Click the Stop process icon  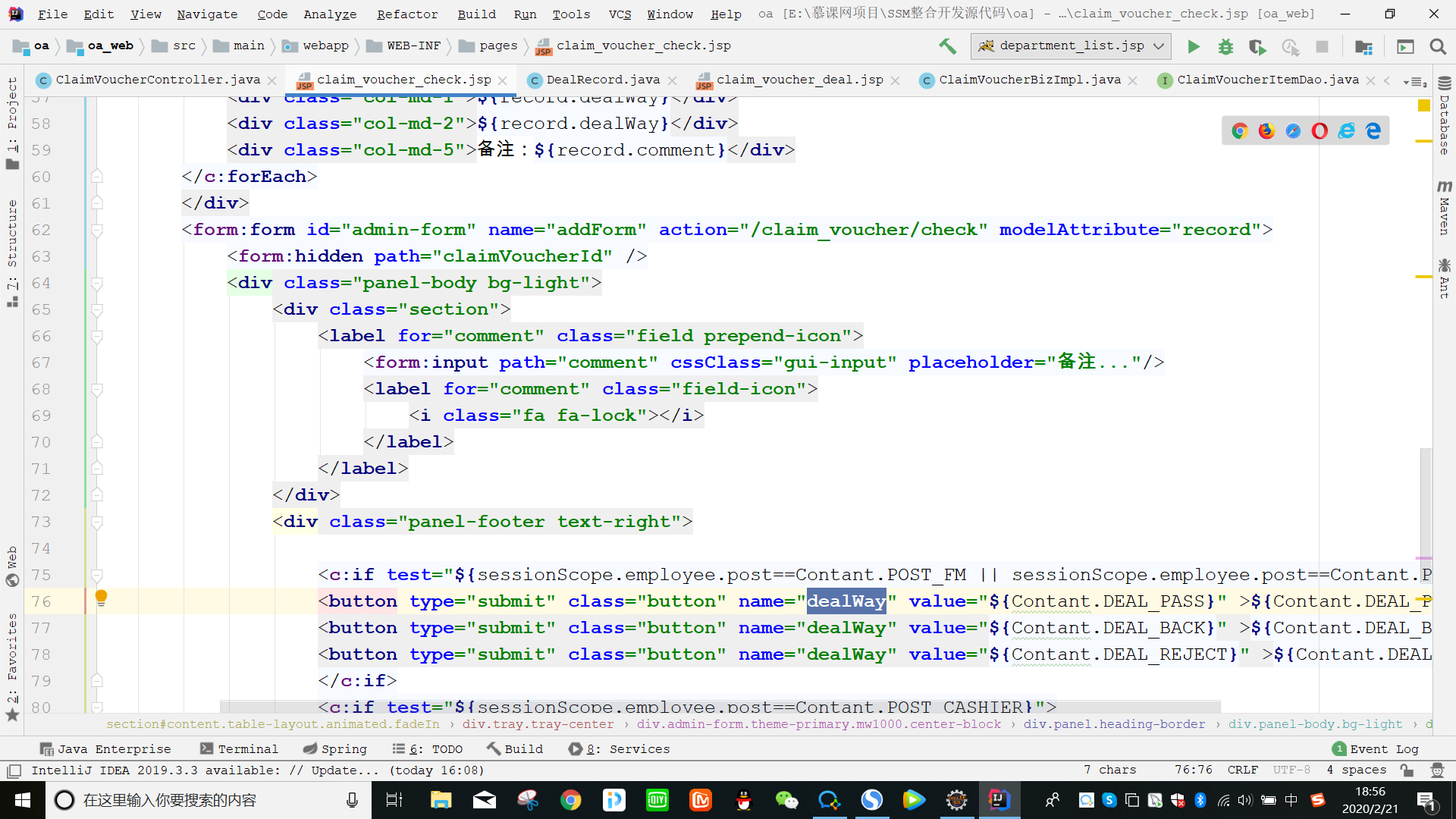(1322, 46)
